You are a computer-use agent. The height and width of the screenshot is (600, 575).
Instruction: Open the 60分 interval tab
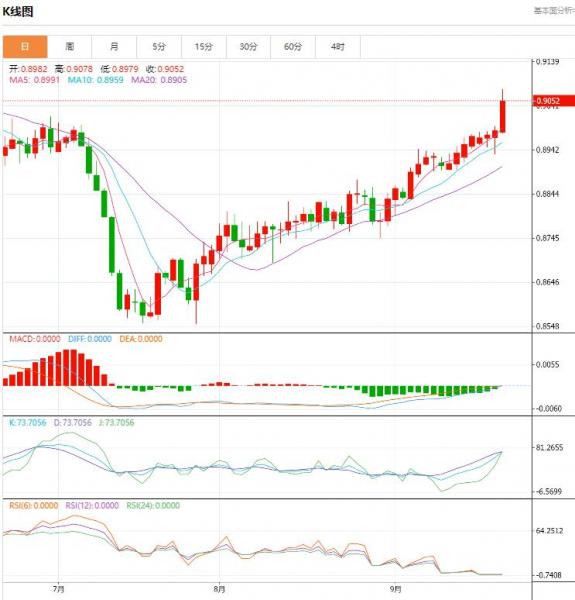[x=293, y=47]
